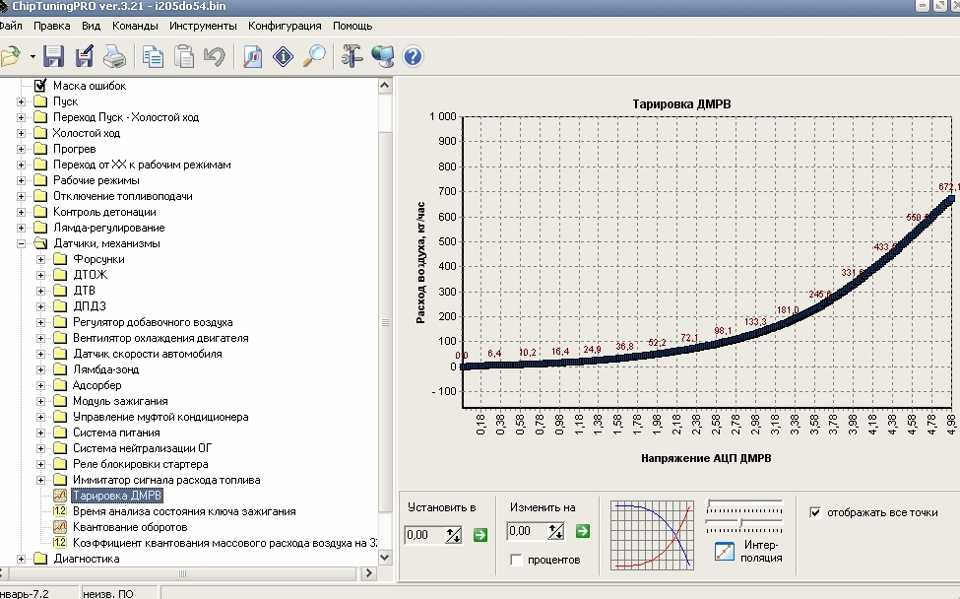Click green arrow next to Изменить на

pyautogui.click(x=583, y=531)
